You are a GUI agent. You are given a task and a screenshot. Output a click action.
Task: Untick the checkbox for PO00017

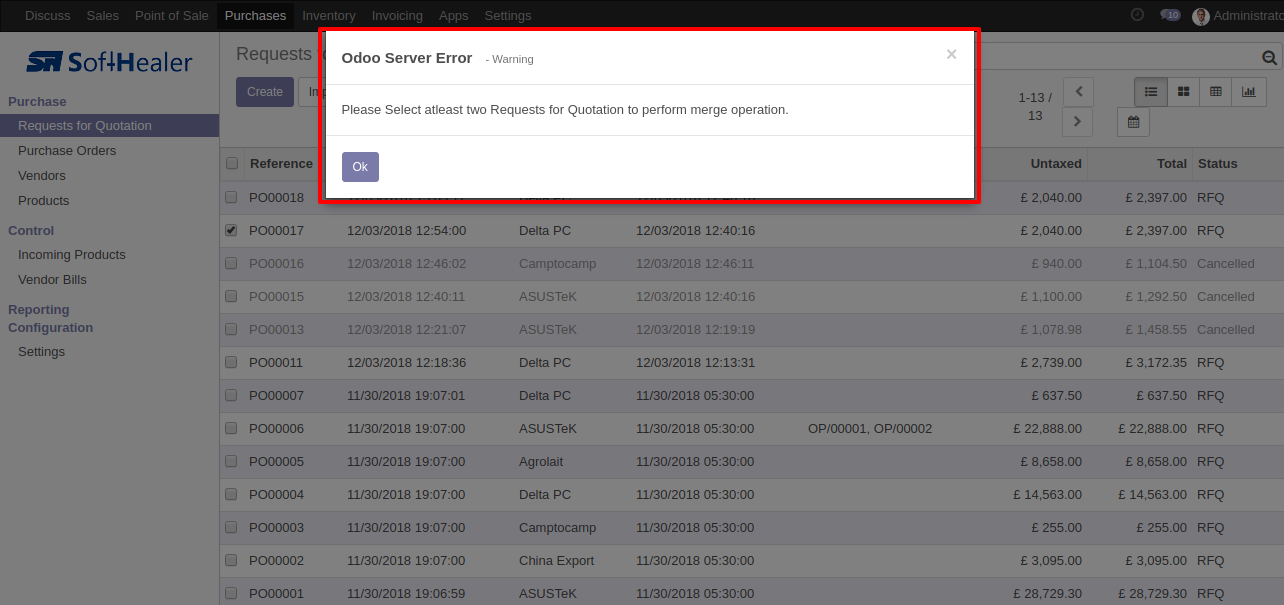coord(231,230)
